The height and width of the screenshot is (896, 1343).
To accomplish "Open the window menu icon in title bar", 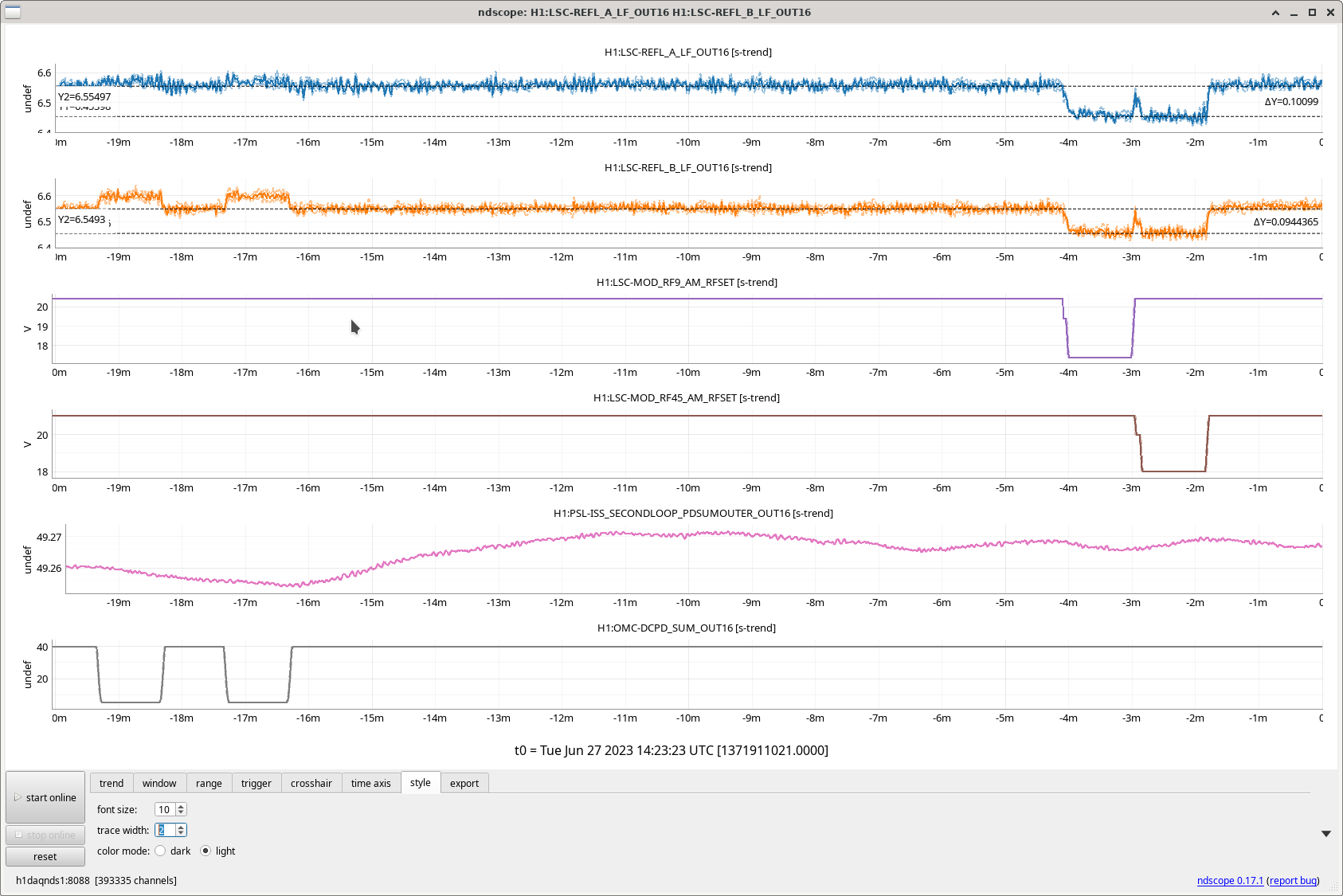I will 13,12.
